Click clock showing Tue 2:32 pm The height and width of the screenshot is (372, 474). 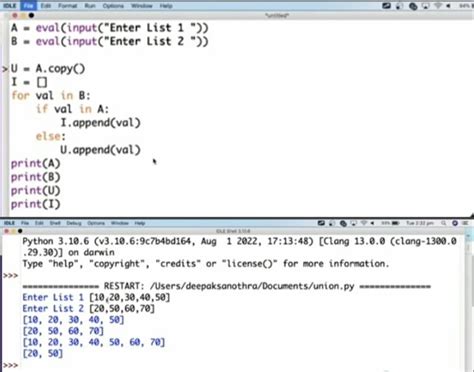[x=419, y=223]
